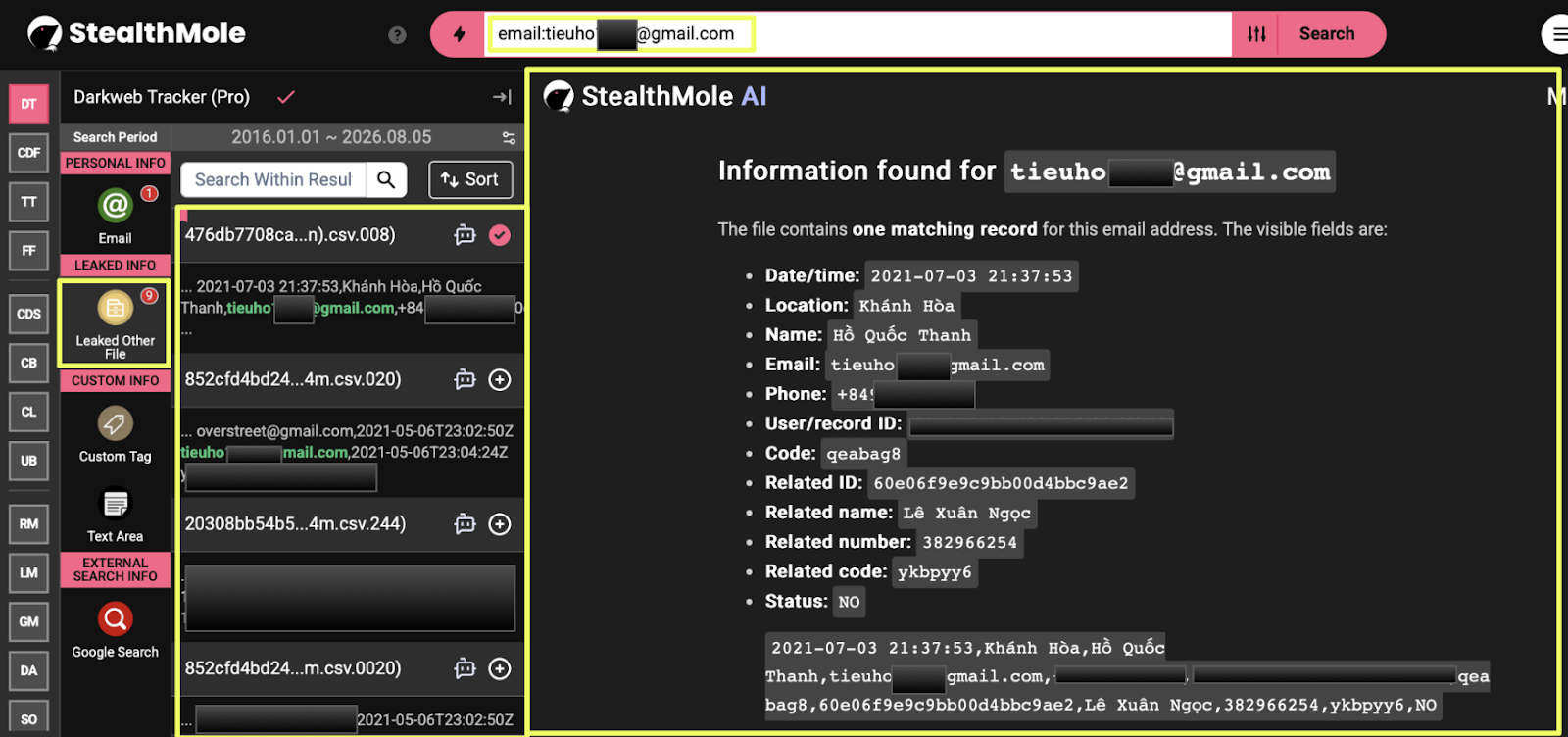The height and width of the screenshot is (737, 1568).
Task: Click the Related code value ykbpyy6
Action: click(x=935, y=572)
